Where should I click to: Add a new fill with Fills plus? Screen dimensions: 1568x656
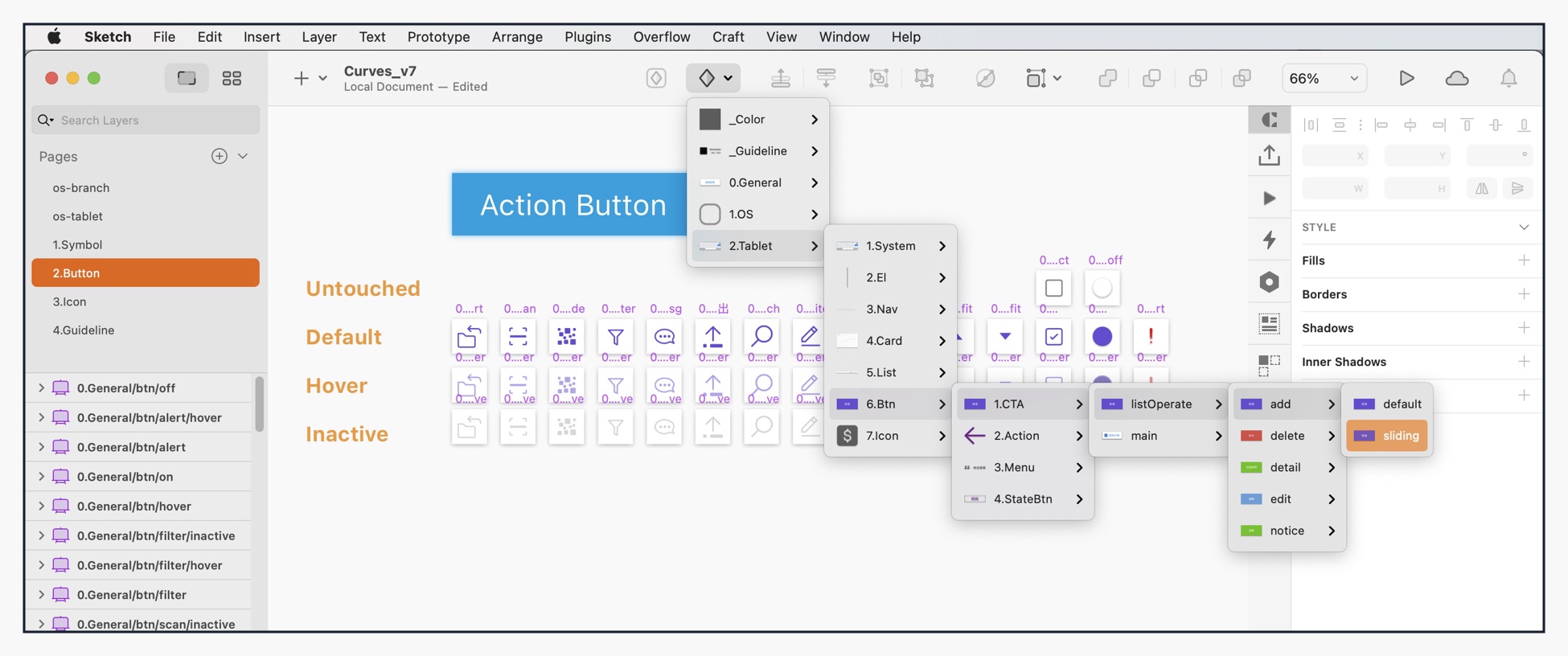(1524, 260)
